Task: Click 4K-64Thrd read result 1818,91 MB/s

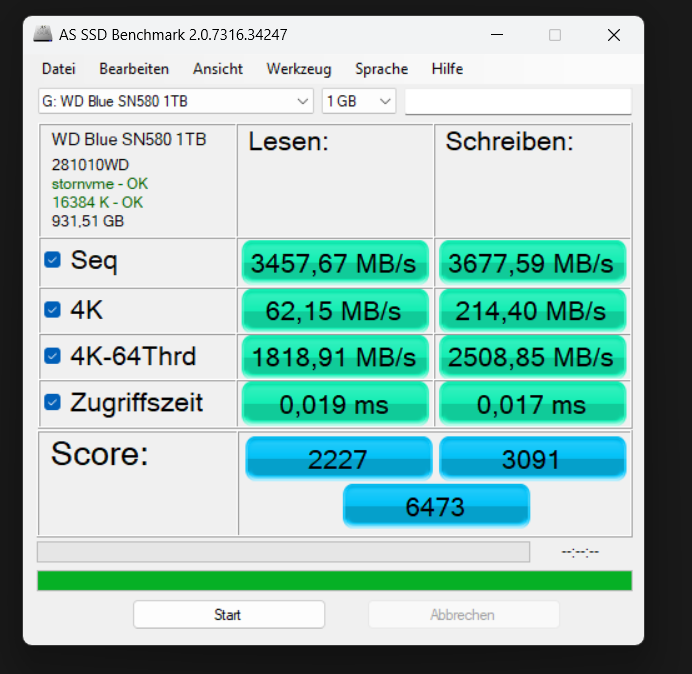Action: click(335, 357)
